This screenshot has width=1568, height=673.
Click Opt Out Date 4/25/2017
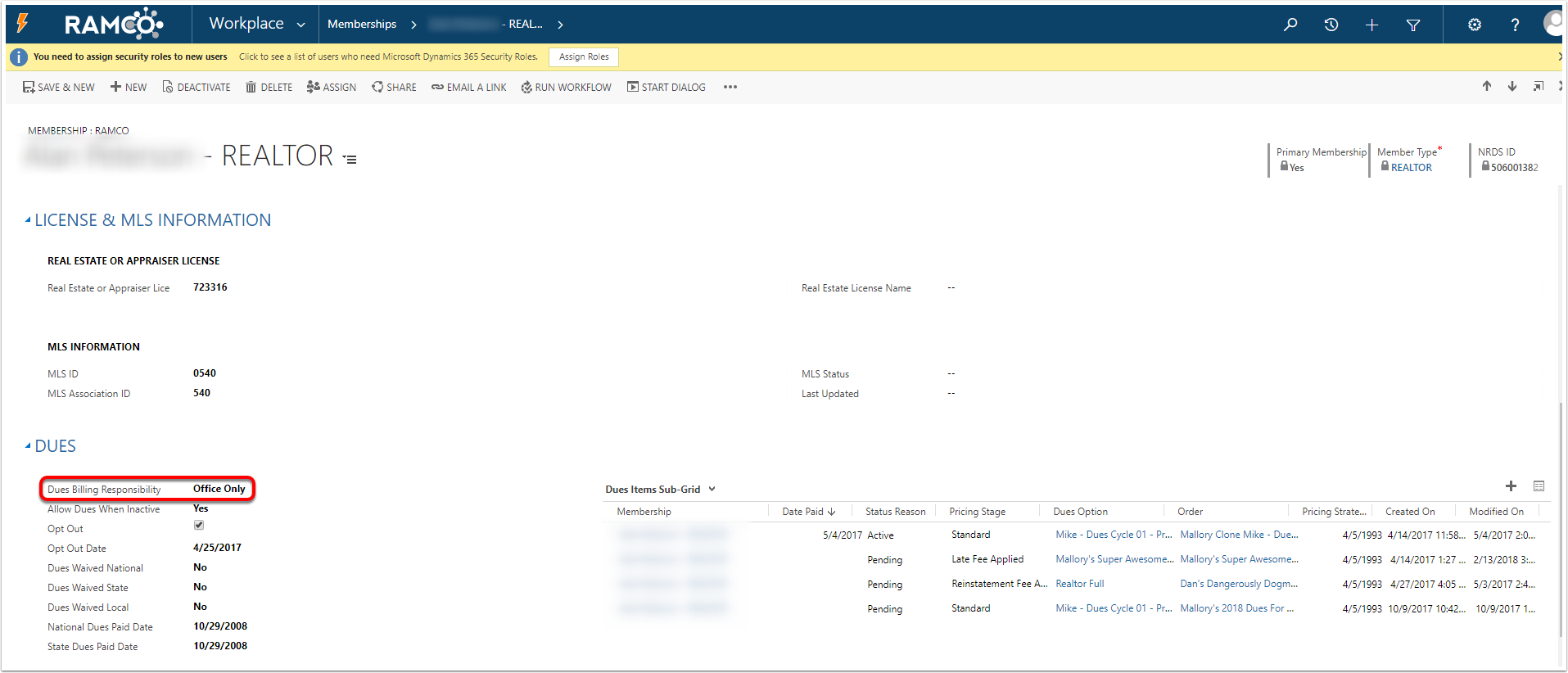point(217,548)
